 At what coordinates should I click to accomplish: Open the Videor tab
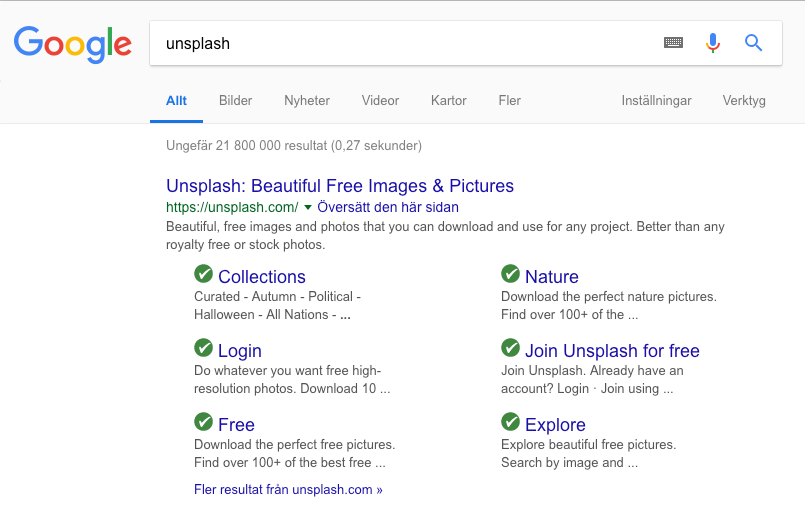click(x=380, y=101)
